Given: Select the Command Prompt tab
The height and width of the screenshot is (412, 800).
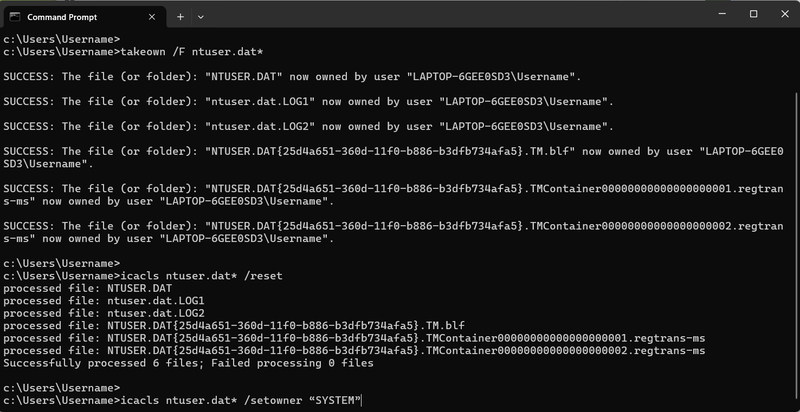Looking at the screenshot, I should click(x=85, y=17).
